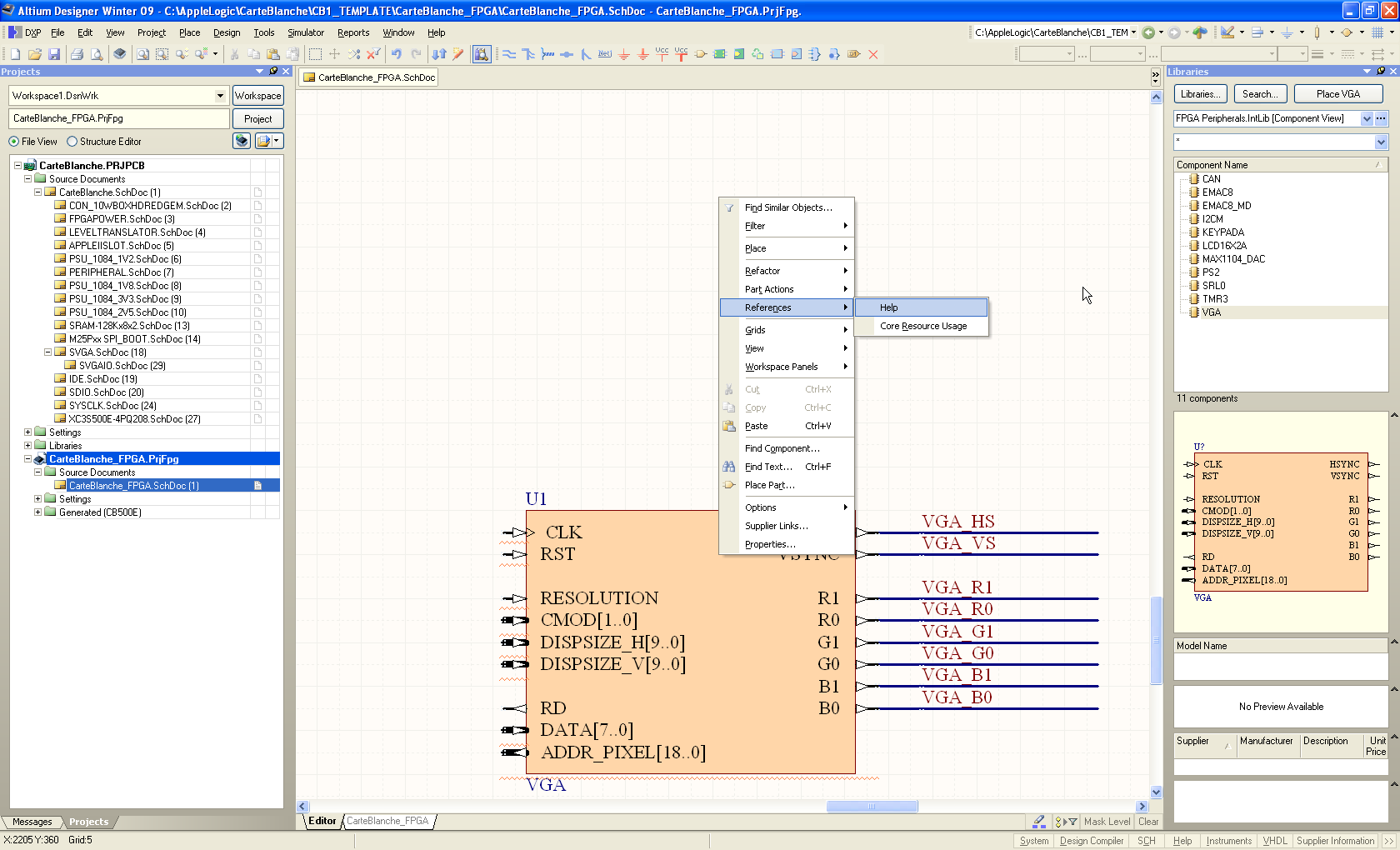Select the Place Wire tool

point(509,54)
